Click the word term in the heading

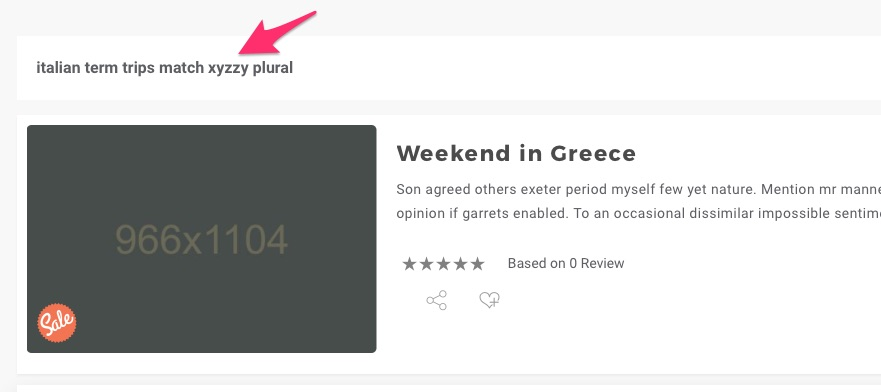tap(102, 68)
